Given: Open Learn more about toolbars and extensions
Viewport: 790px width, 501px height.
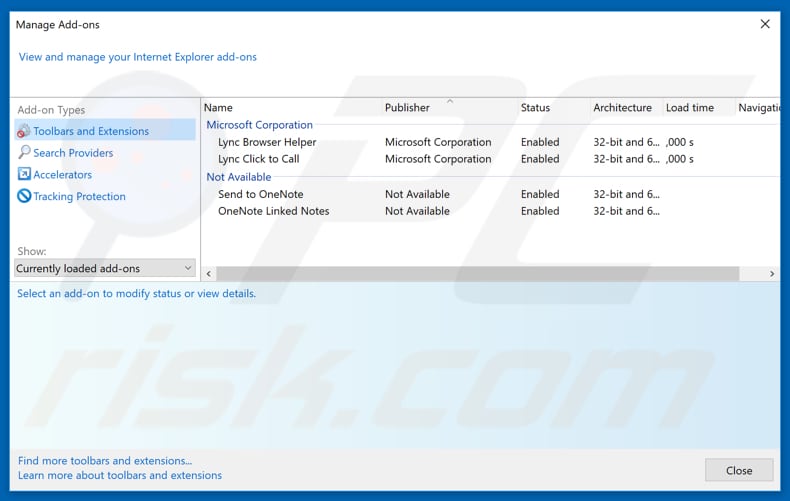Looking at the screenshot, I should click(x=120, y=475).
